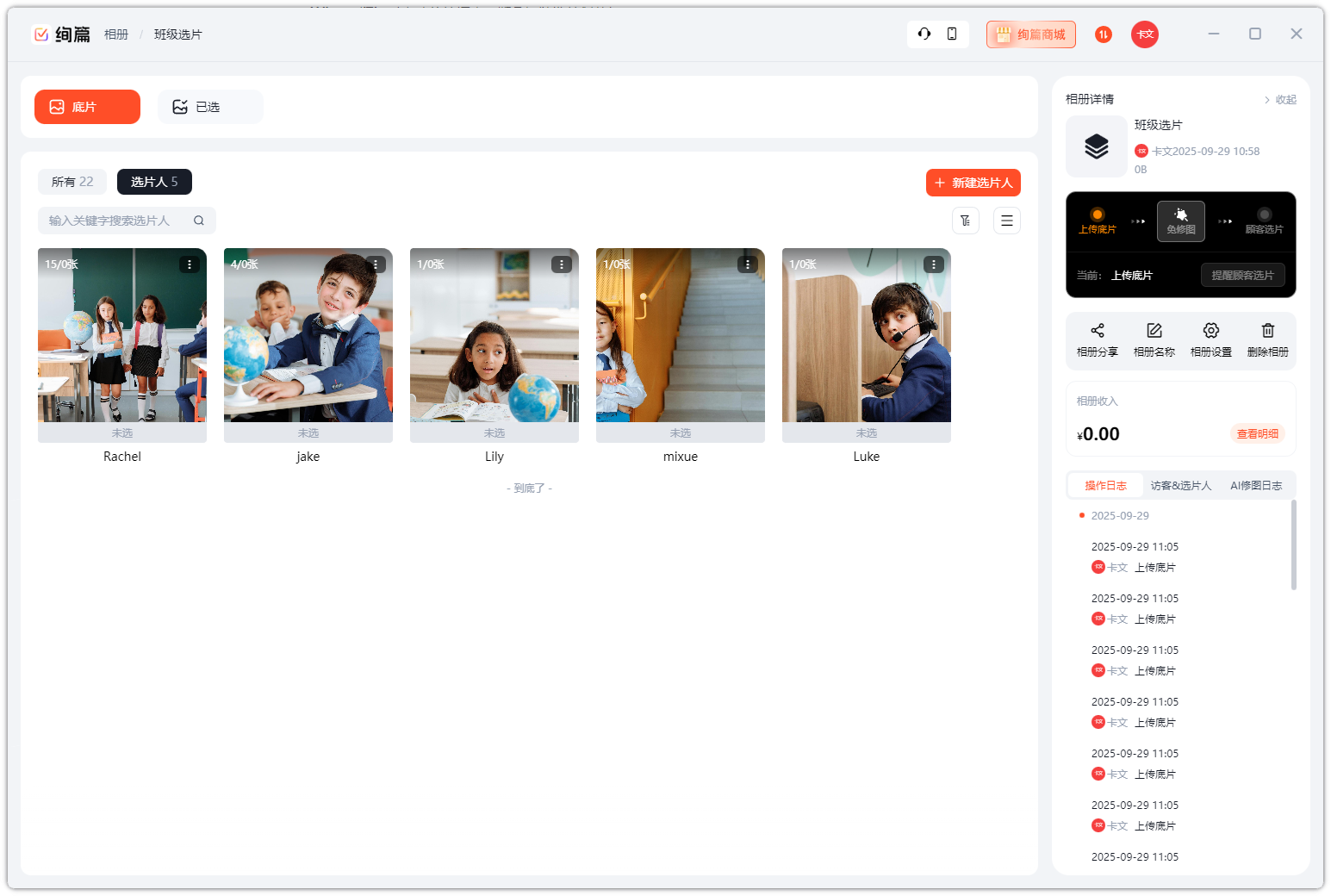
Task: Open the mobile phone icon in header
Action: pos(952,34)
